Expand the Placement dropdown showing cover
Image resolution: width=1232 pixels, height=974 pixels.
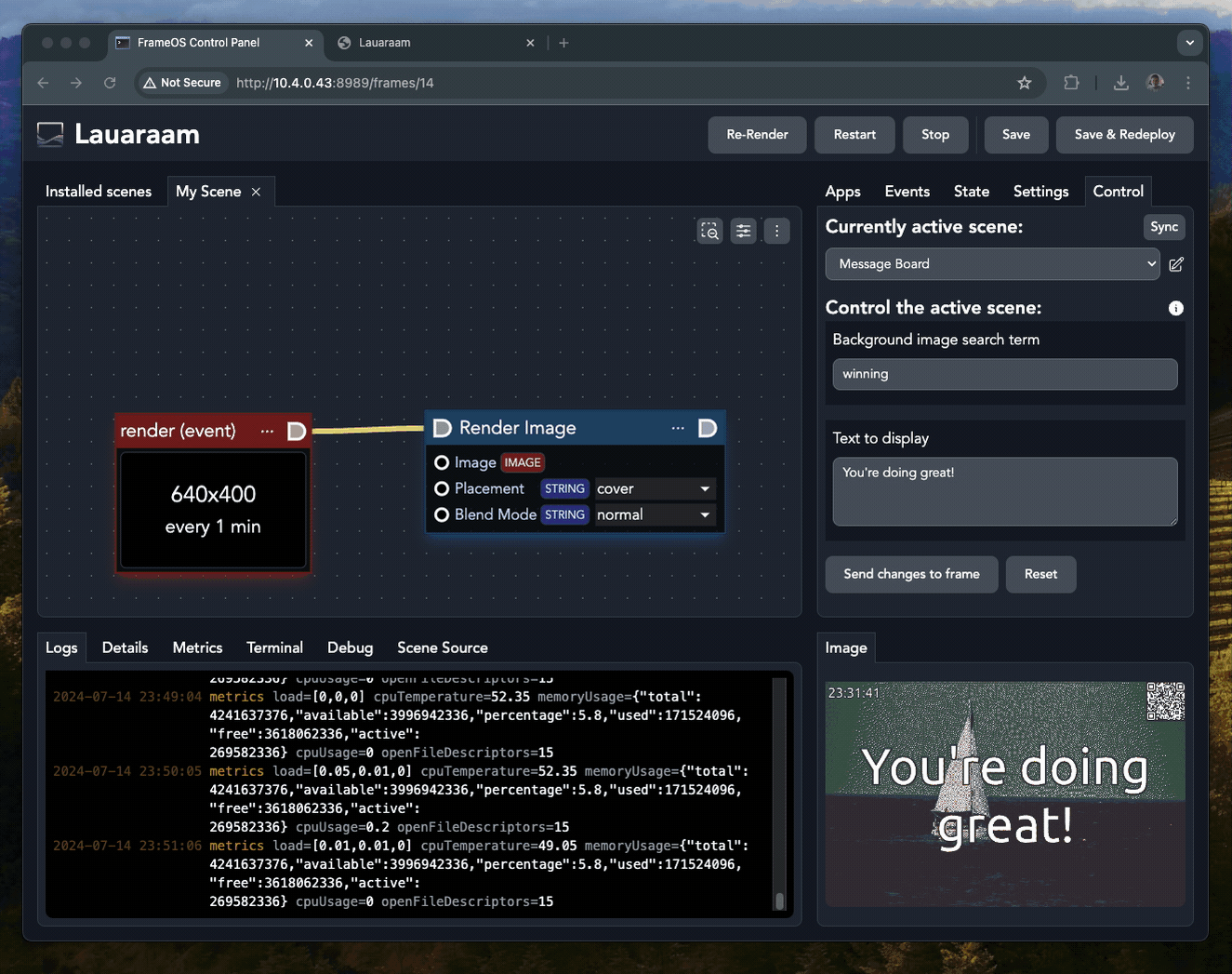coord(654,488)
